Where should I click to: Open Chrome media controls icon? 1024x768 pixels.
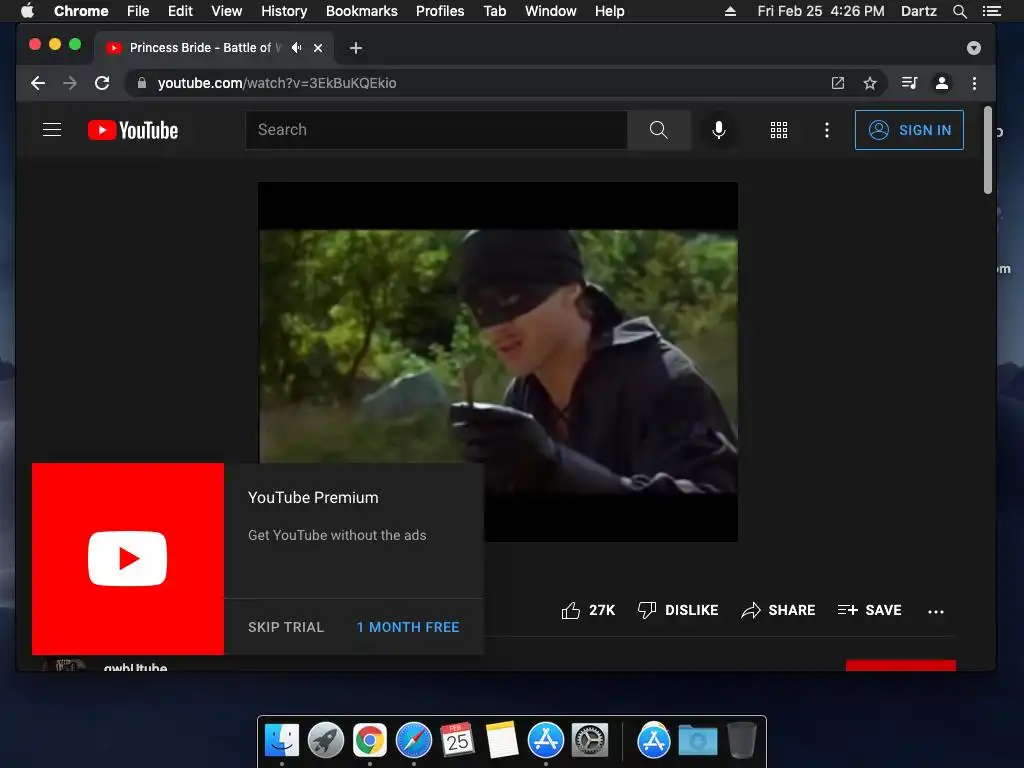[x=909, y=83]
